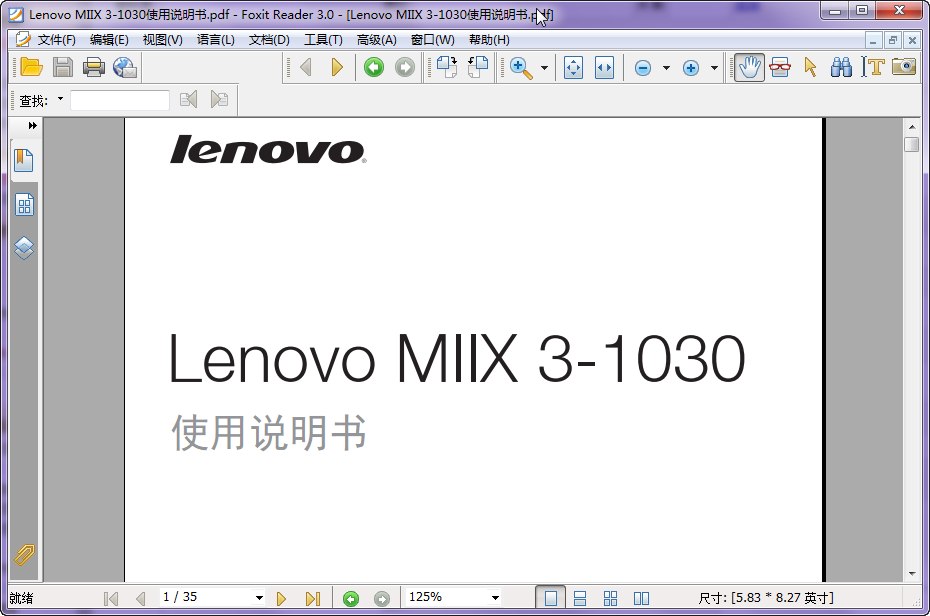This screenshot has width=930, height=616.
Task: Find previous search result
Action: point(189,99)
